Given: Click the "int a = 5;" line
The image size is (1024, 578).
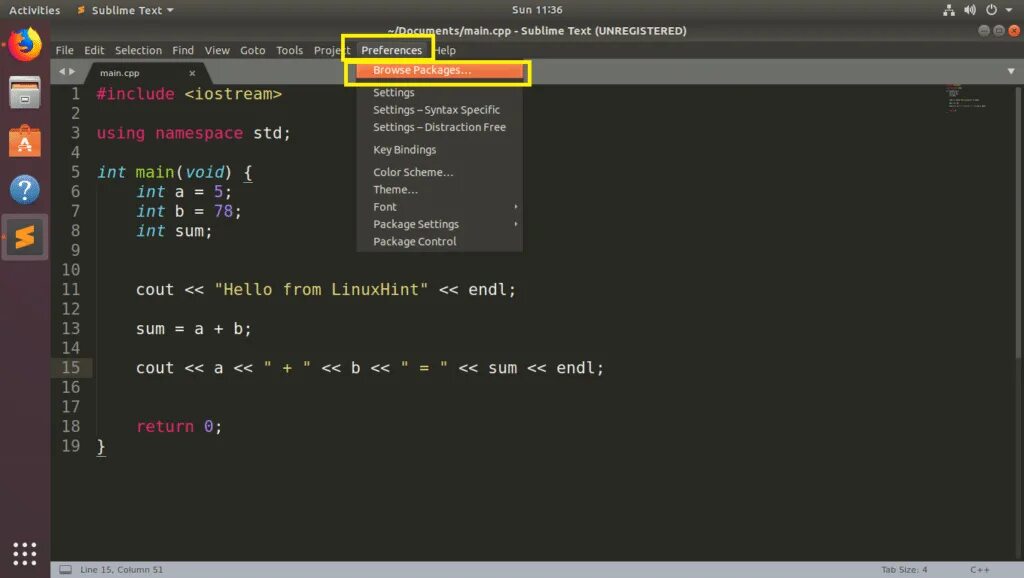Looking at the screenshot, I should [184, 192].
